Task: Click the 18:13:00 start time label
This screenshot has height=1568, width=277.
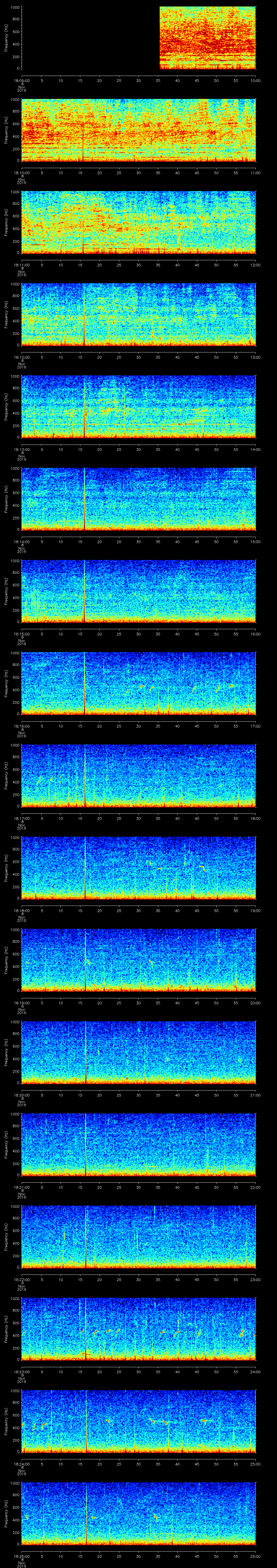Action: click(x=21, y=449)
